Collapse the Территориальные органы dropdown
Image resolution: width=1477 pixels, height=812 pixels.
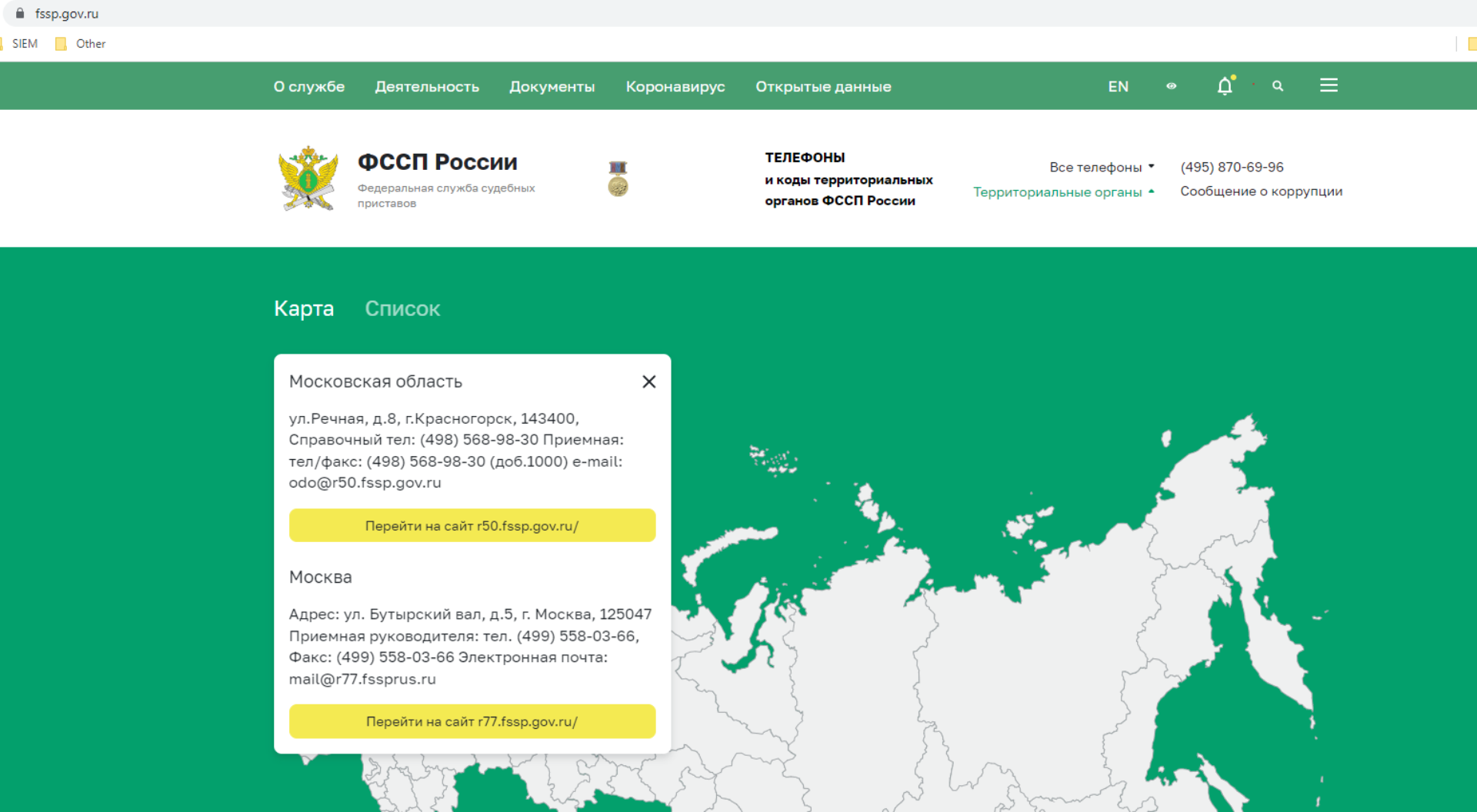(x=1063, y=191)
